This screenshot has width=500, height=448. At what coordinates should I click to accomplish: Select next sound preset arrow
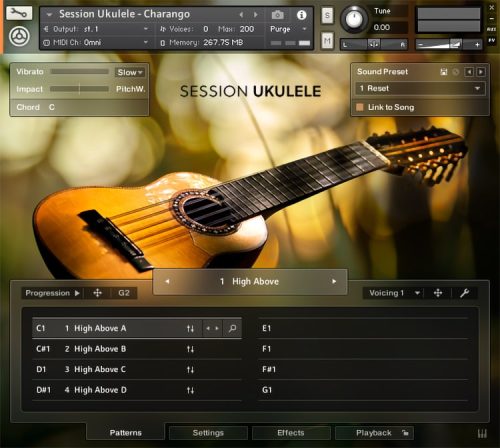[x=481, y=72]
